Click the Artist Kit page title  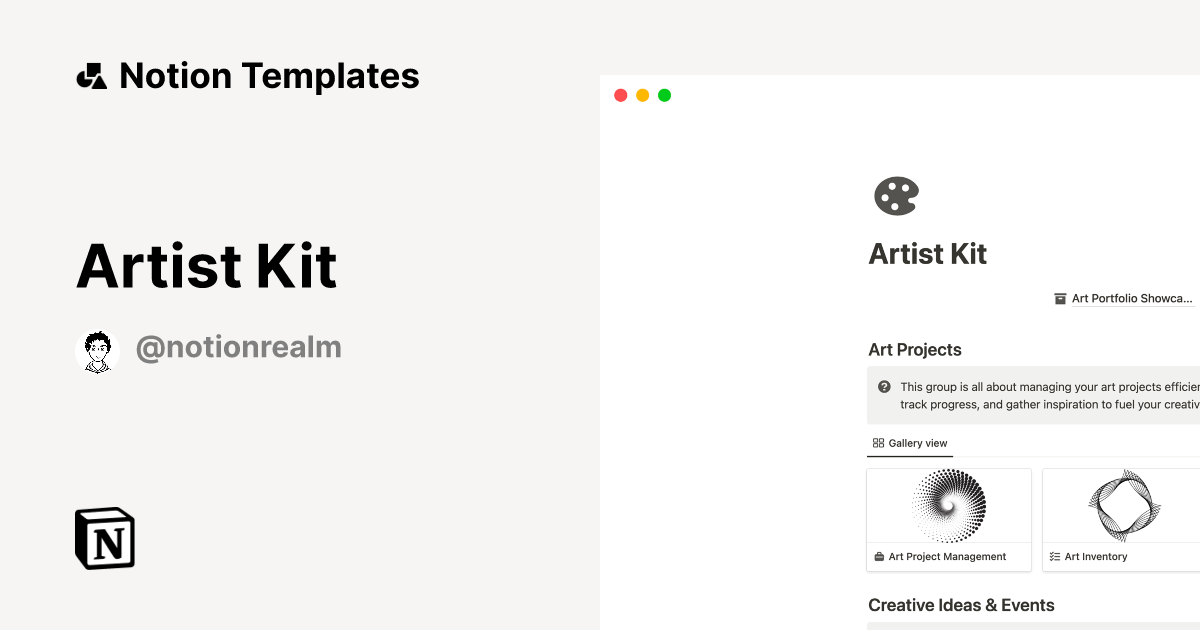coord(927,253)
